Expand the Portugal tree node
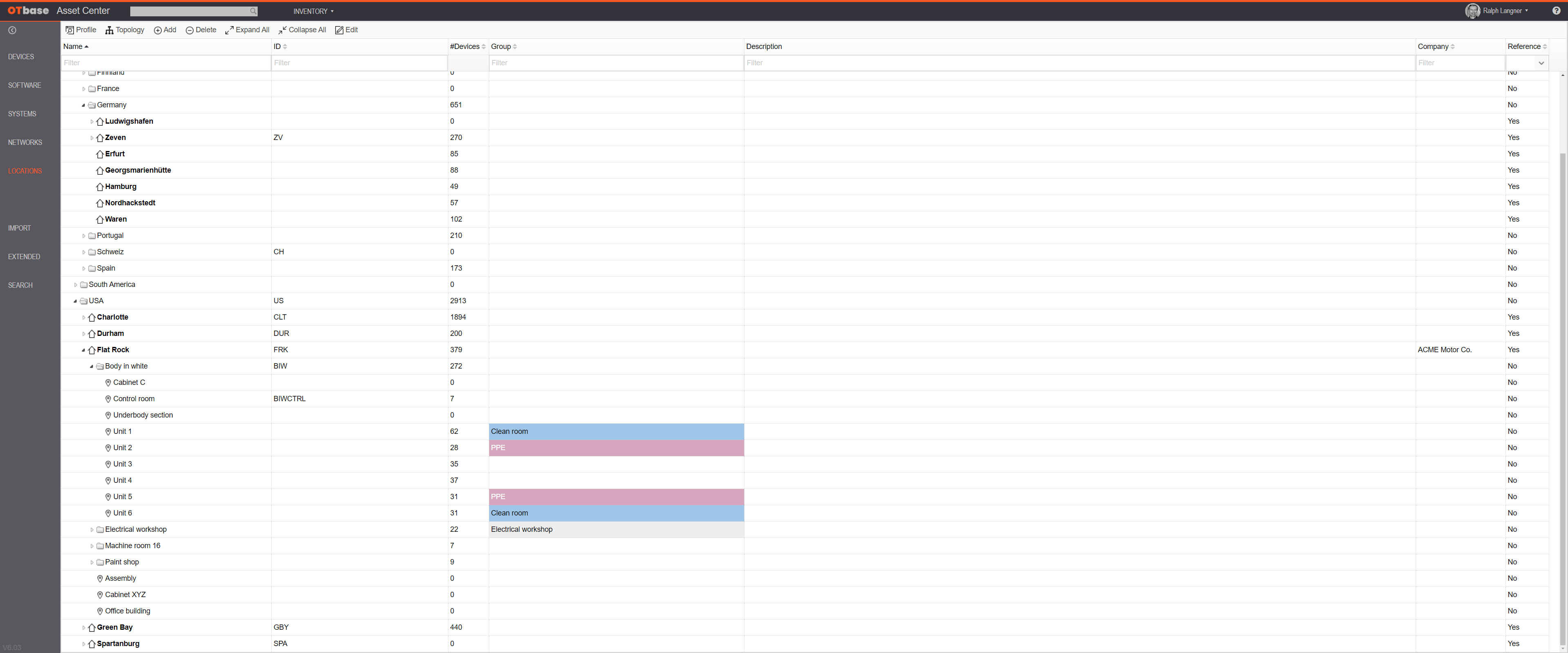1568x653 pixels. pos(83,235)
